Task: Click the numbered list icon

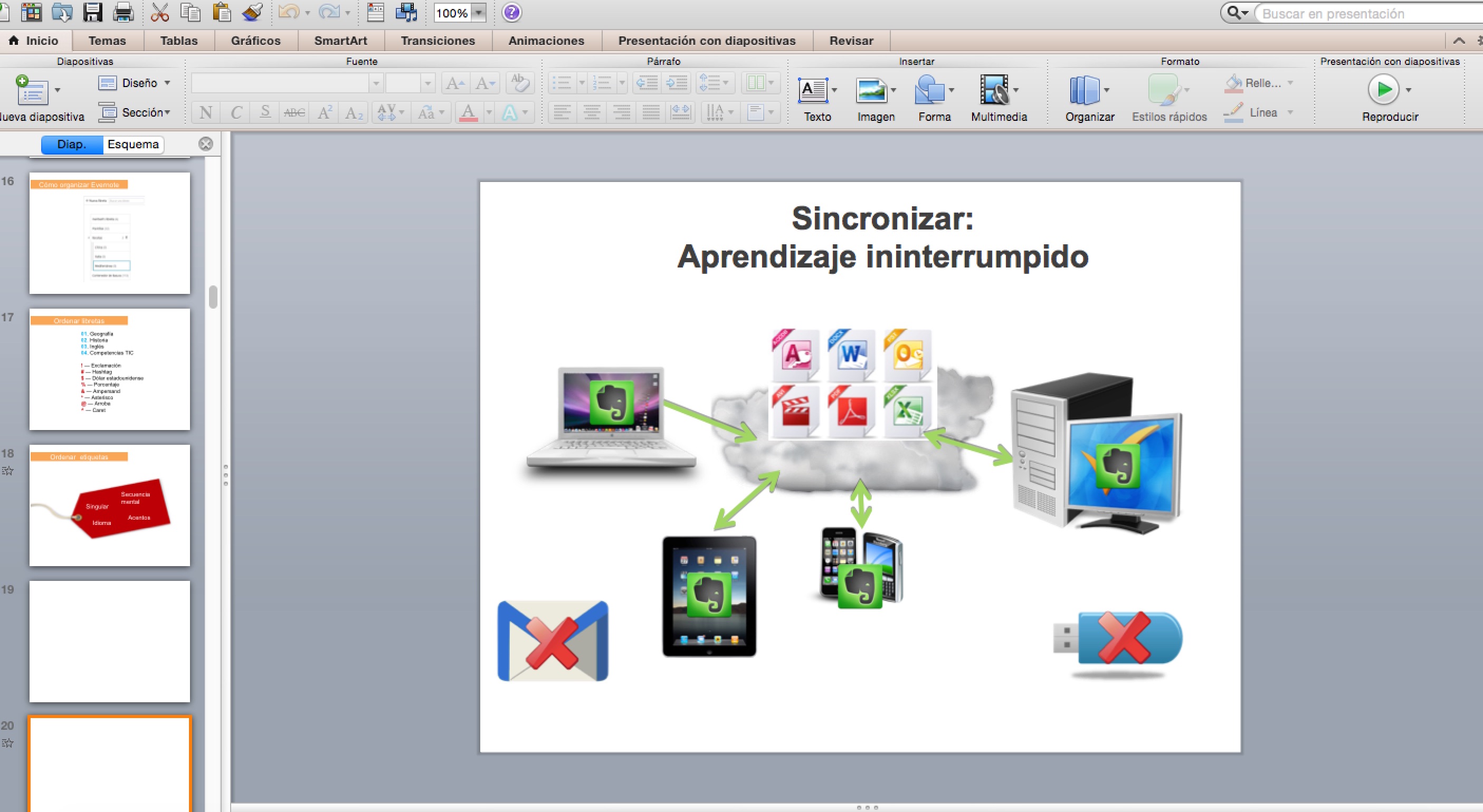Action: click(602, 83)
